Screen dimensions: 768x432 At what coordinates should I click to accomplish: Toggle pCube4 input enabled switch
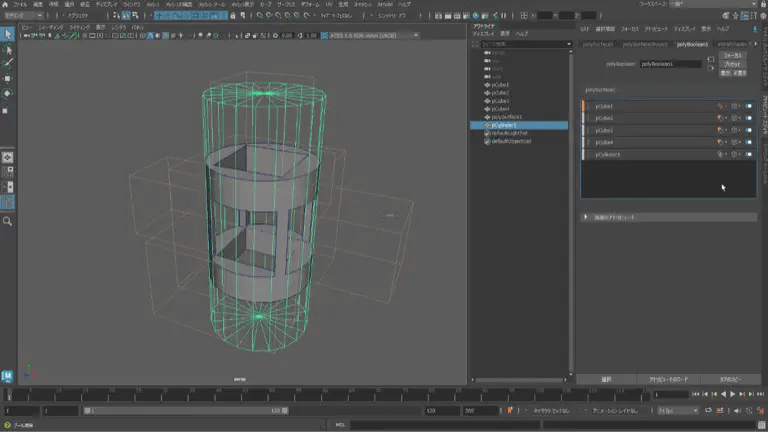(748, 143)
